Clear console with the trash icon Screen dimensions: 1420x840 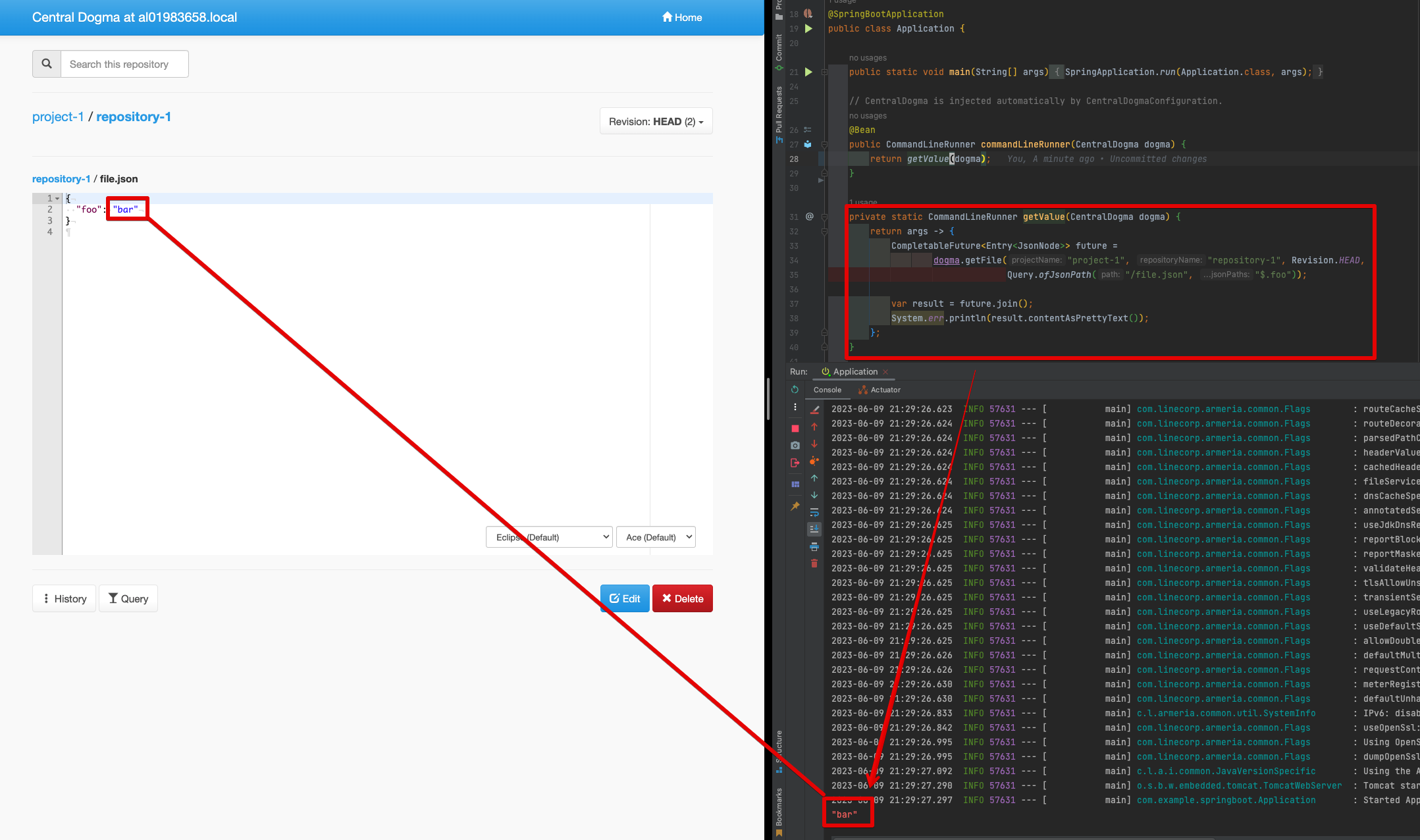pos(814,564)
